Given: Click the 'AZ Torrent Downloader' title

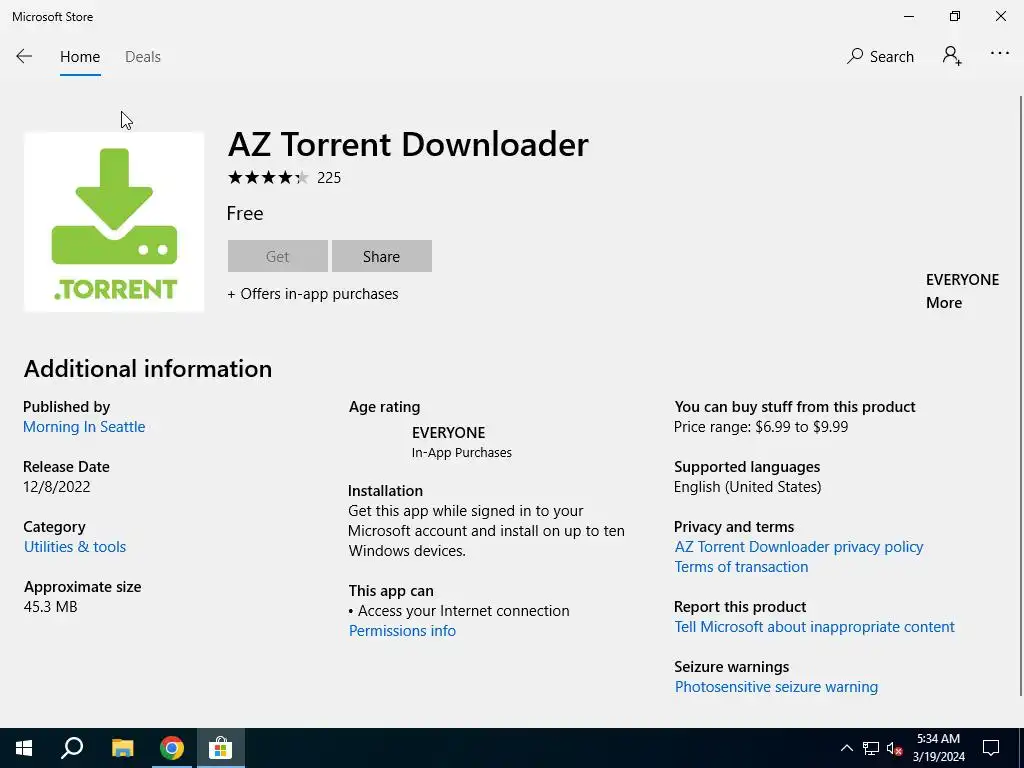Looking at the screenshot, I should [408, 144].
